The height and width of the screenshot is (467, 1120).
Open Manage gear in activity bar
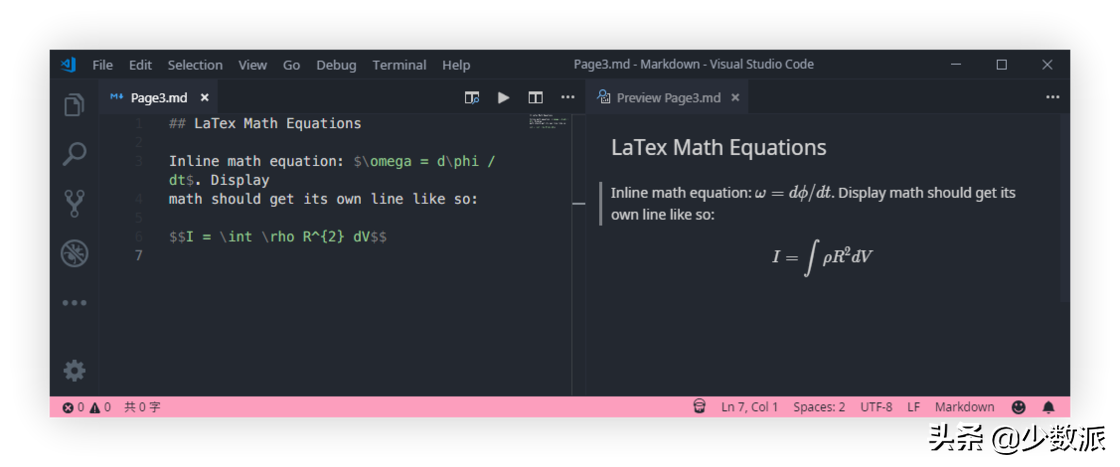pos(74,371)
